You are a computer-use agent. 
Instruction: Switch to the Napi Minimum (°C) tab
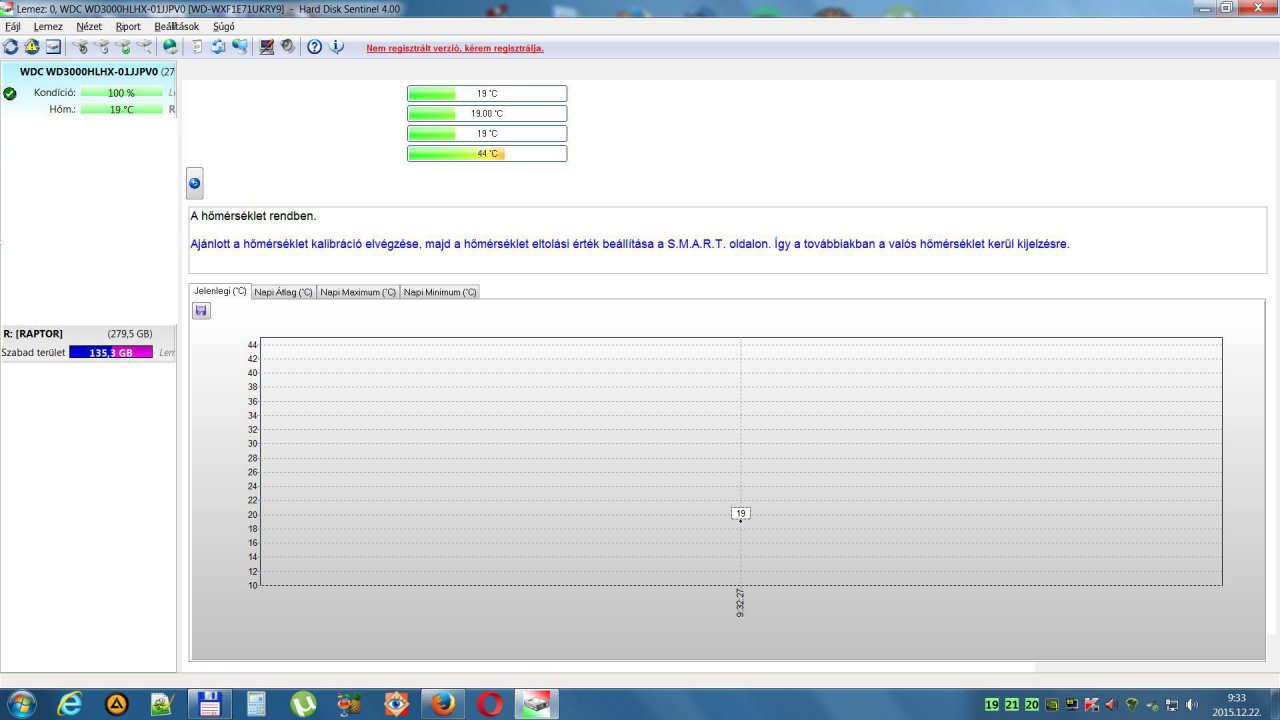tap(440, 292)
